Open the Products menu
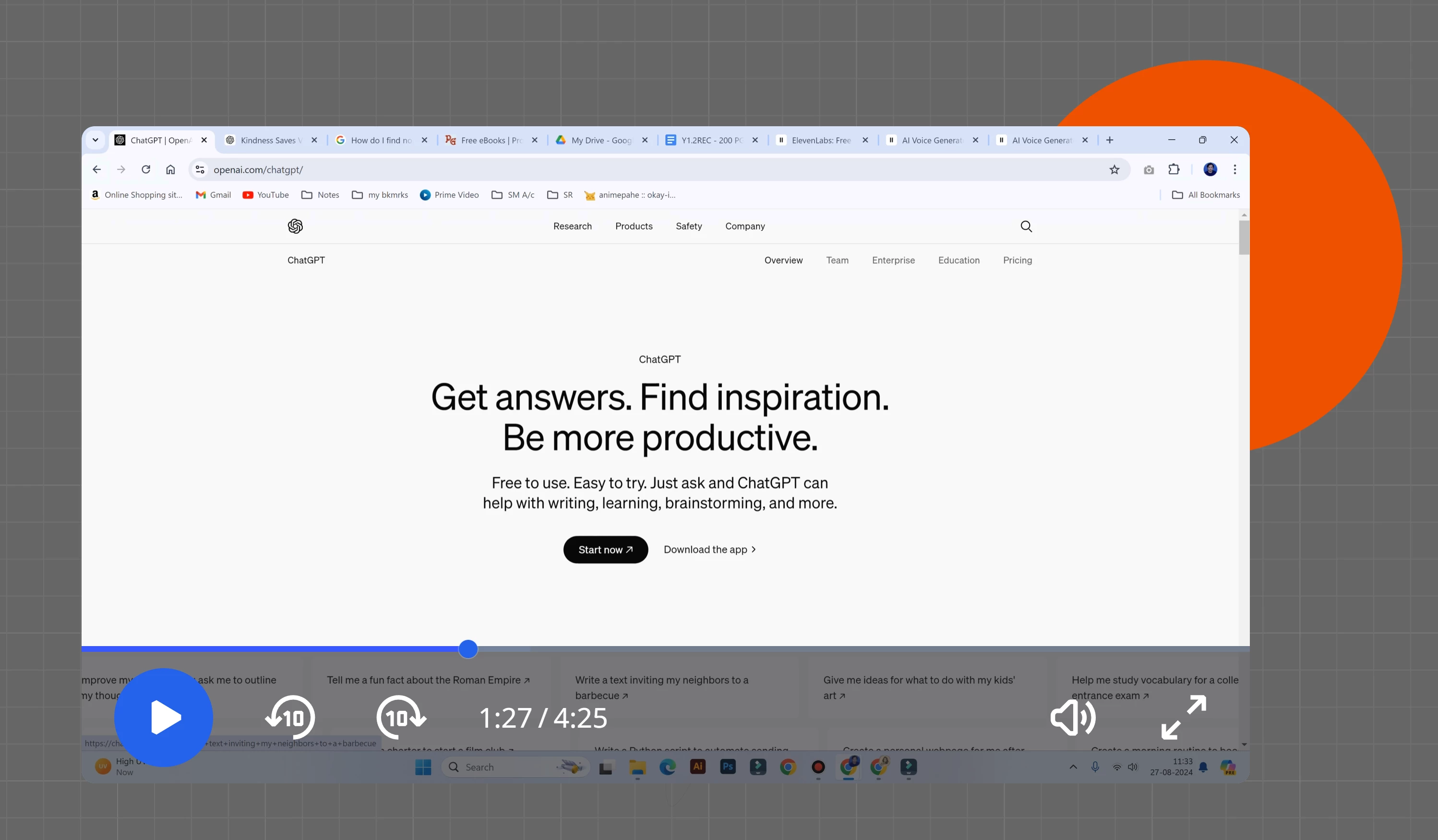The image size is (1438, 840). 634,227
